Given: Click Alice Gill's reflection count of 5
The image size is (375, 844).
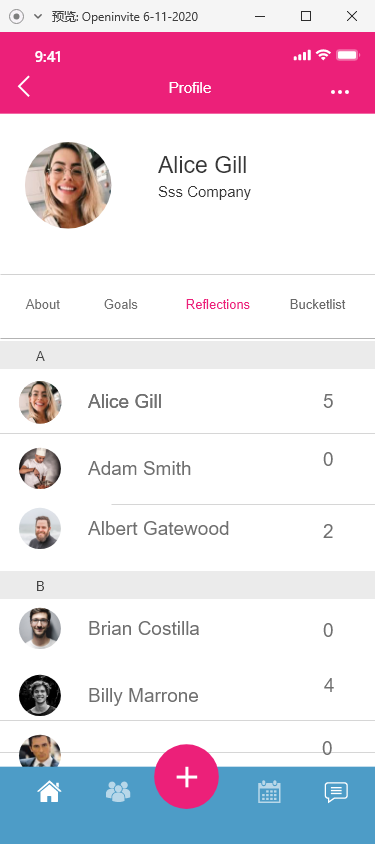Looking at the screenshot, I should pyautogui.click(x=328, y=401).
